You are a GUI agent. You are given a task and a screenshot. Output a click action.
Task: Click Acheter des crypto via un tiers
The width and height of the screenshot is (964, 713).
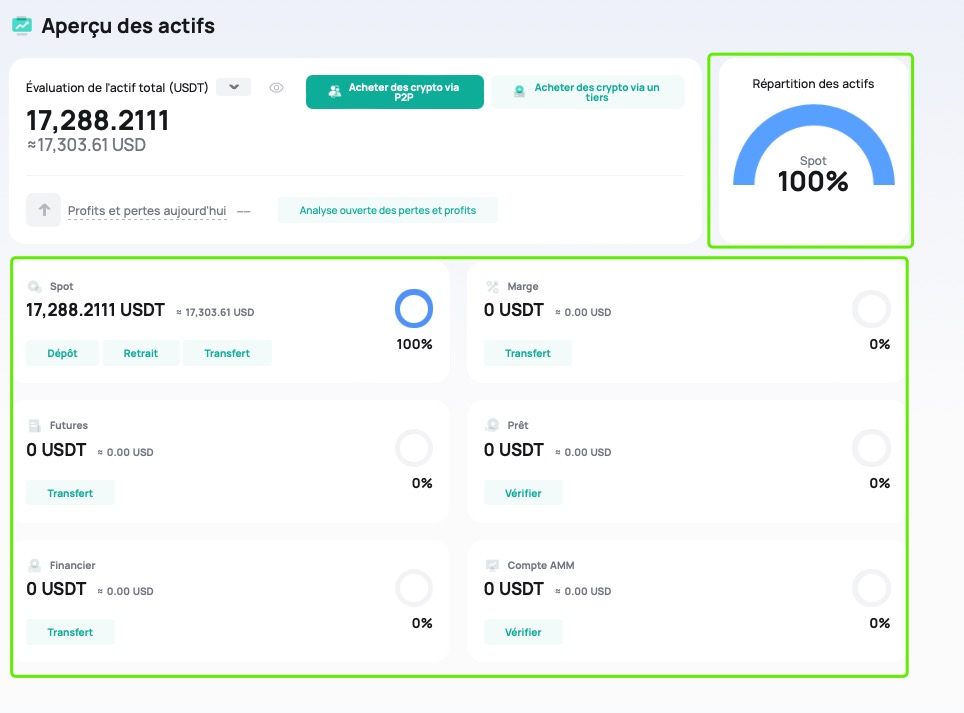(x=588, y=92)
